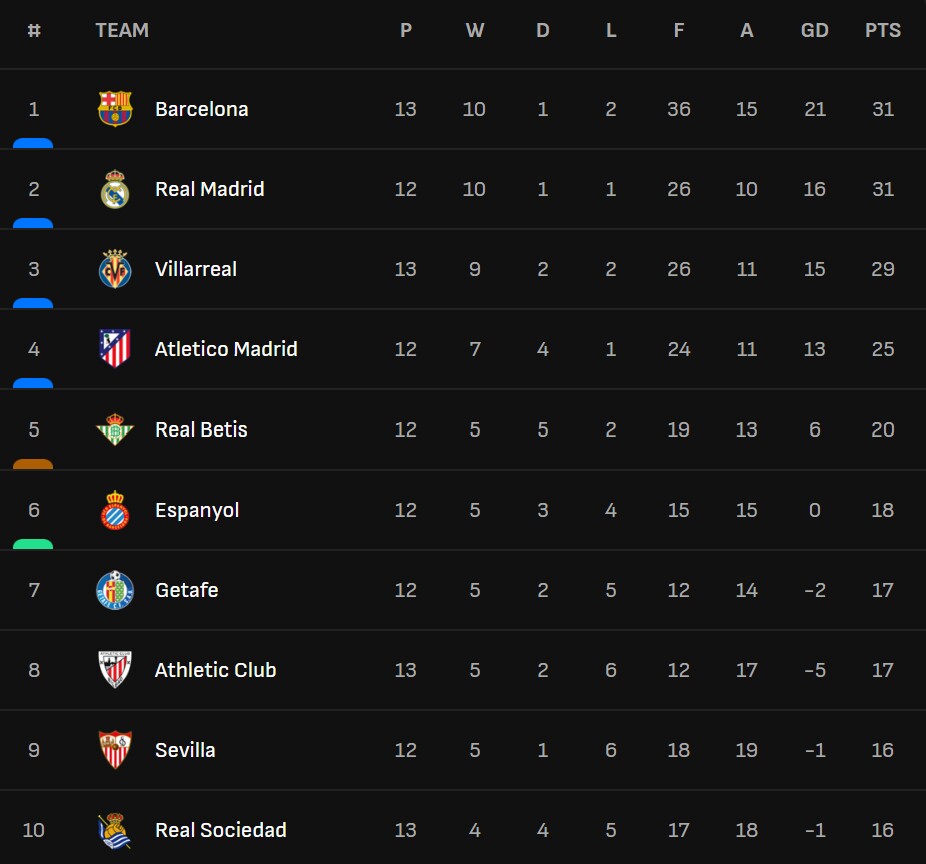Sort table by GD column header
926x864 pixels.
coord(814,31)
